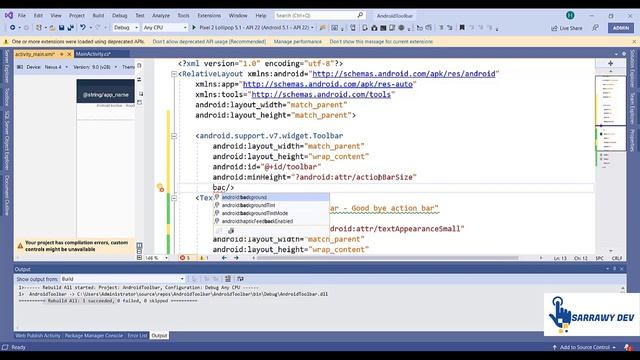Click the ADMIN button
The height and width of the screenshot is (360, 640).
pyautogui.click(x=621, y=28)
